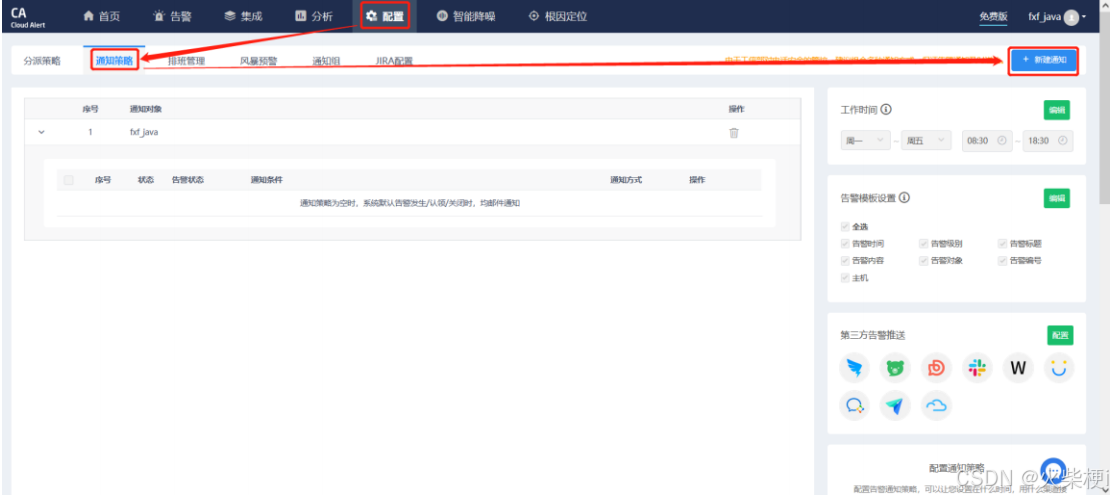
Task: Click the 通知对象 column header
Action: (146, 109)
